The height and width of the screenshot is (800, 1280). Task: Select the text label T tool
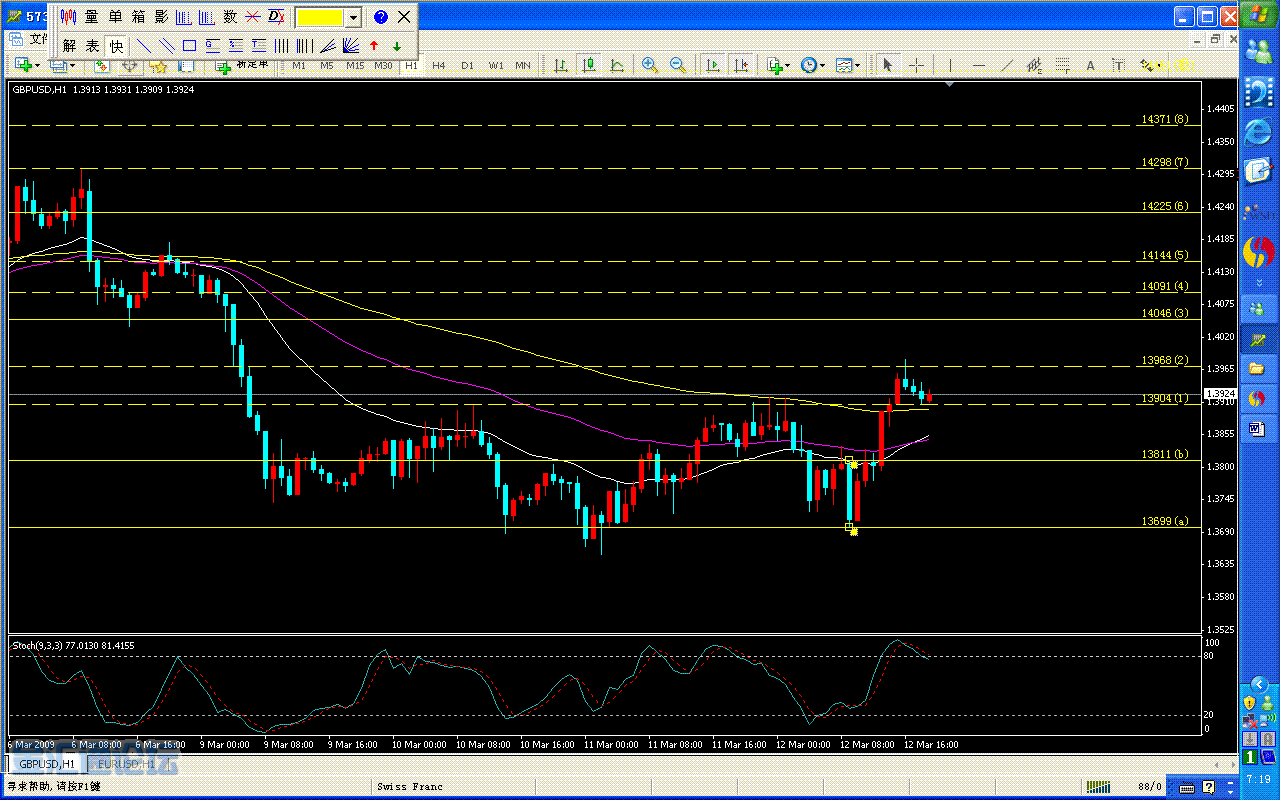[1118, 66]
